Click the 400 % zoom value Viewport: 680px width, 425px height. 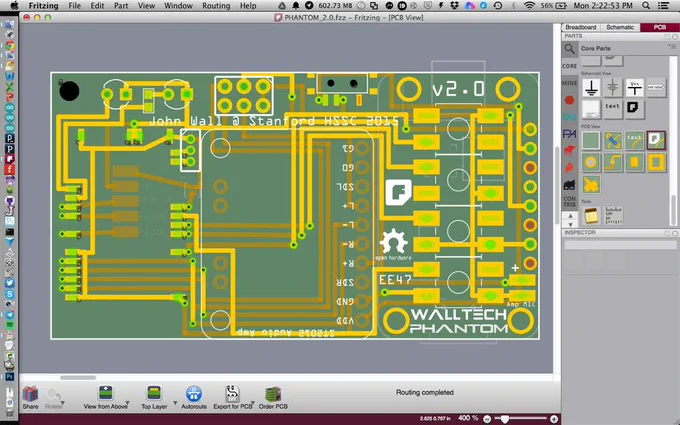tap(467, 418)
